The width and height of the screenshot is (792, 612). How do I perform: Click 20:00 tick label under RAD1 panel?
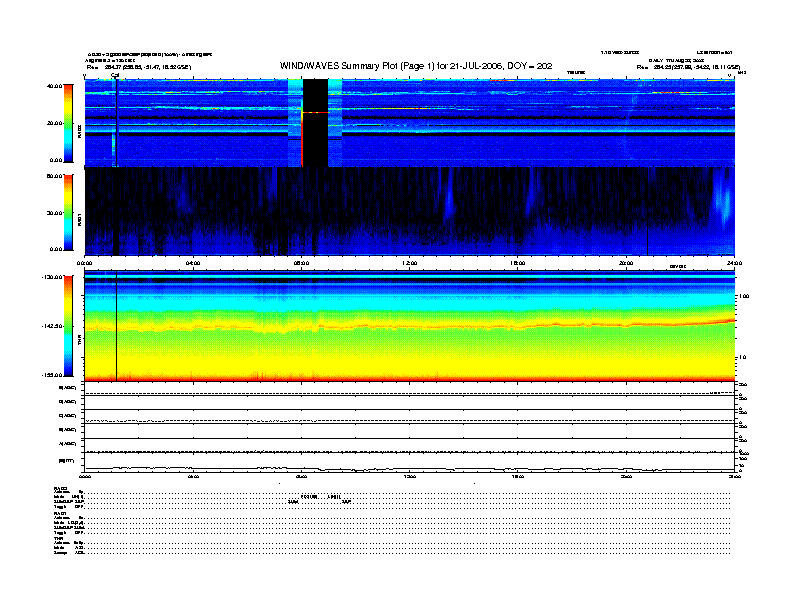[x=626, y=263]
